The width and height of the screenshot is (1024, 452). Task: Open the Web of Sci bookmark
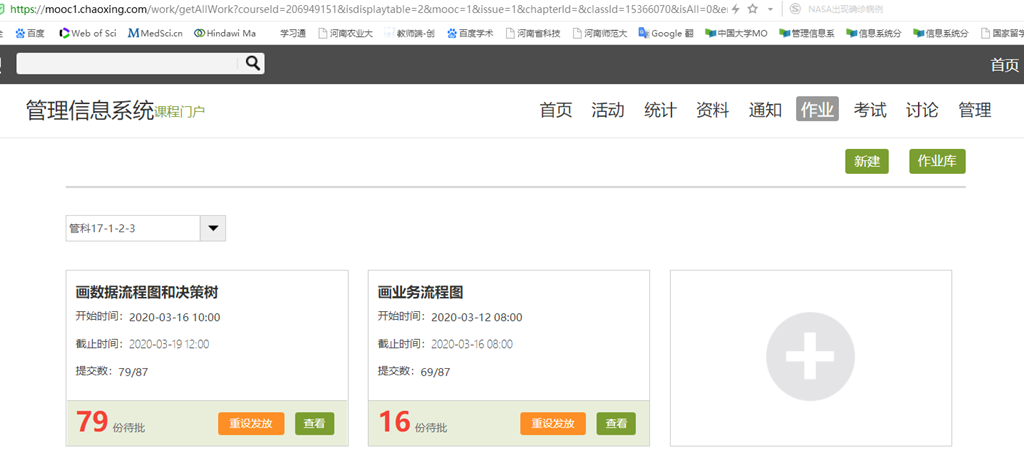pos(88,33)
